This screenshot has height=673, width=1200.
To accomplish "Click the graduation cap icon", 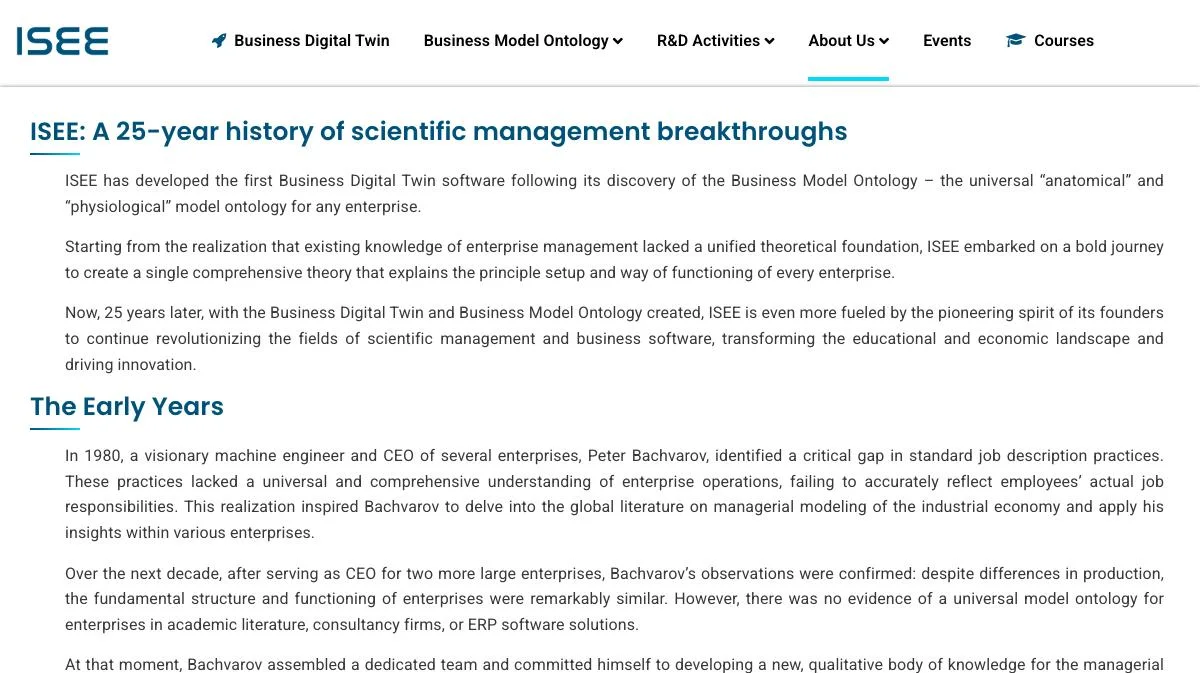I will [x=1016, y=41].
